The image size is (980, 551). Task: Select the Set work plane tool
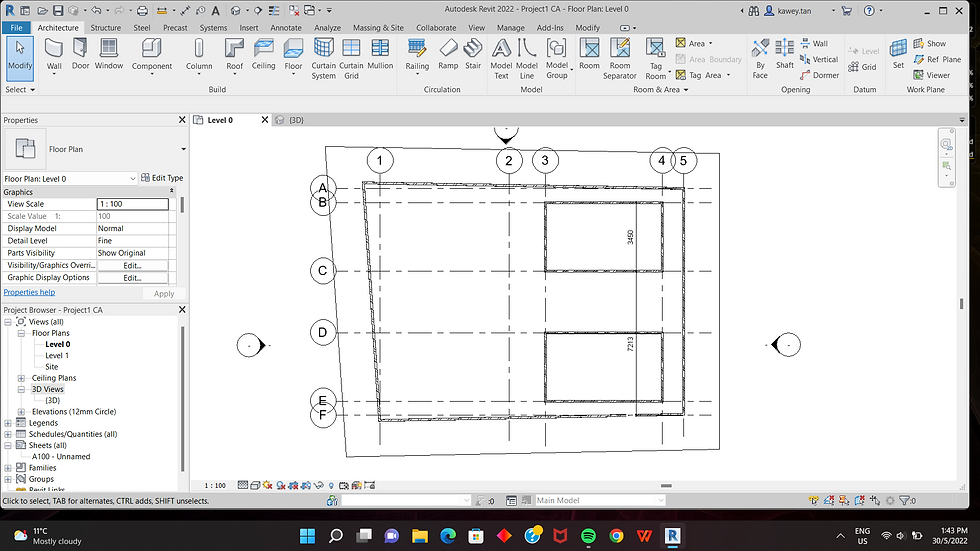point(898,54)
